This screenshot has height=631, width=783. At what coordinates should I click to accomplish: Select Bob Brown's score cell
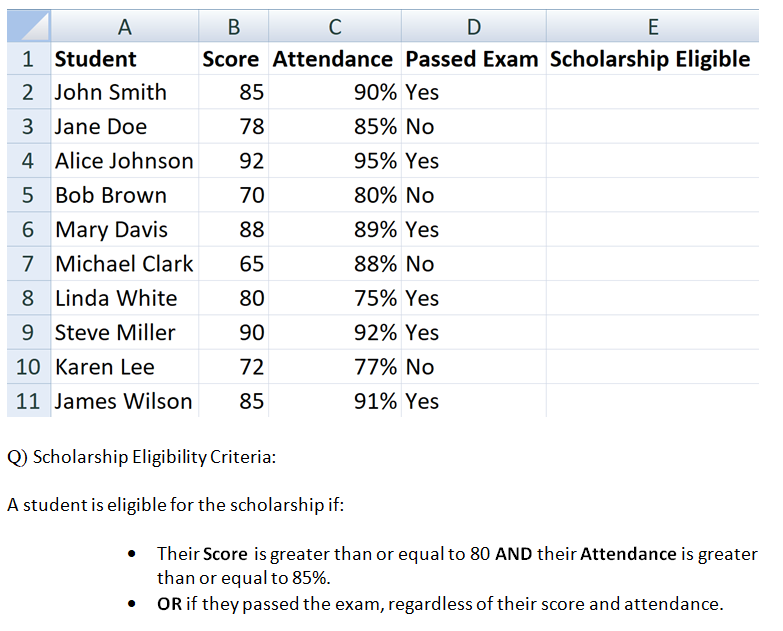pos(233,195)
